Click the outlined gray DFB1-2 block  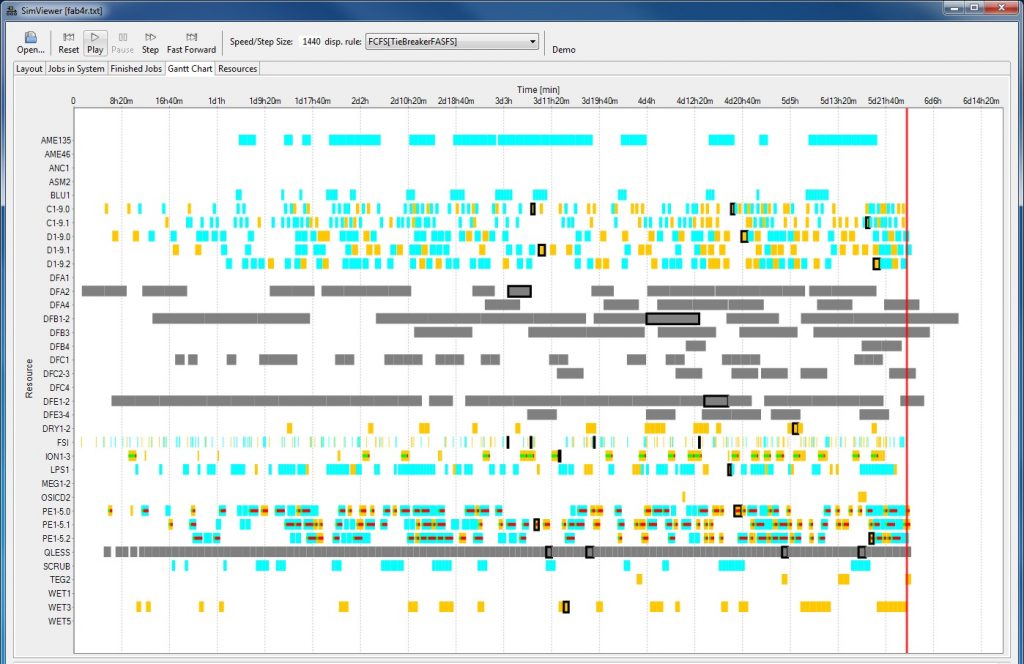coord(672,318)
